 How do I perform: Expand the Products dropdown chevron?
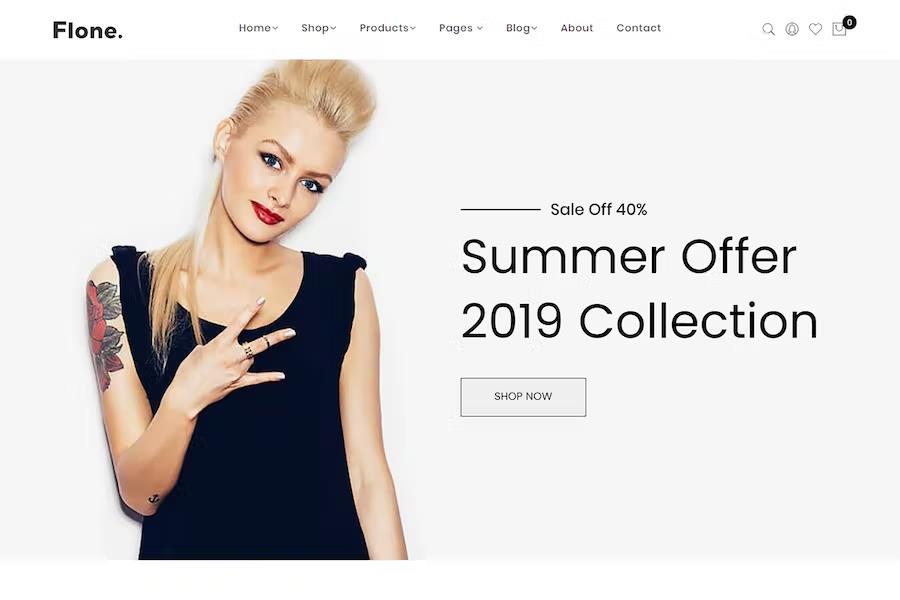412,28
